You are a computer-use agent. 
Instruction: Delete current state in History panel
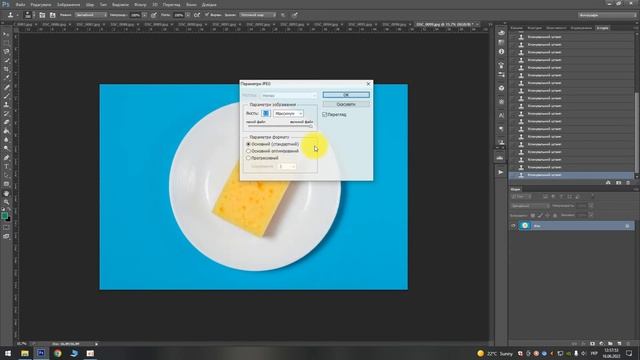(628, 182)
